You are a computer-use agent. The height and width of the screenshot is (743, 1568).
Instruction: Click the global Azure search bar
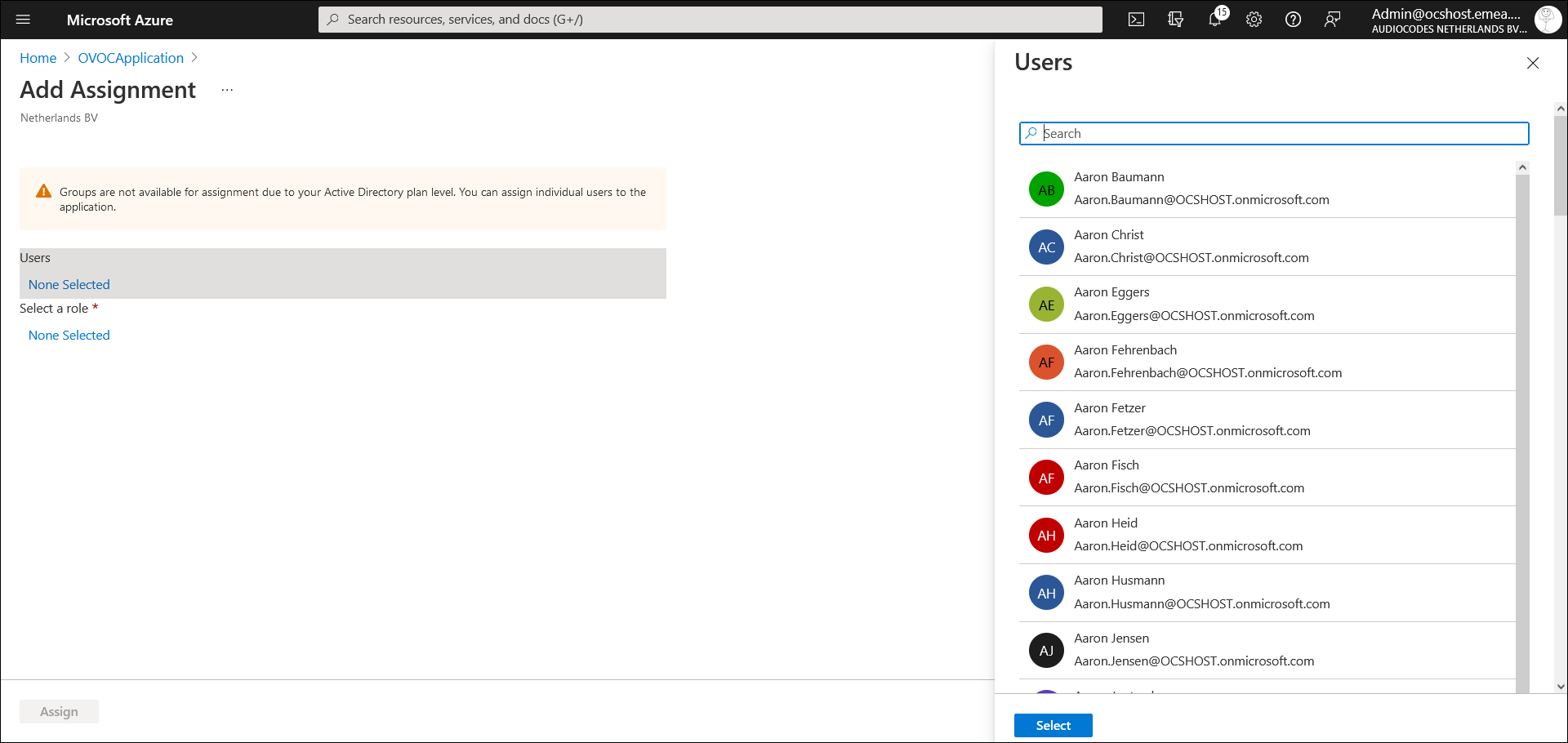tap(709, 20)
